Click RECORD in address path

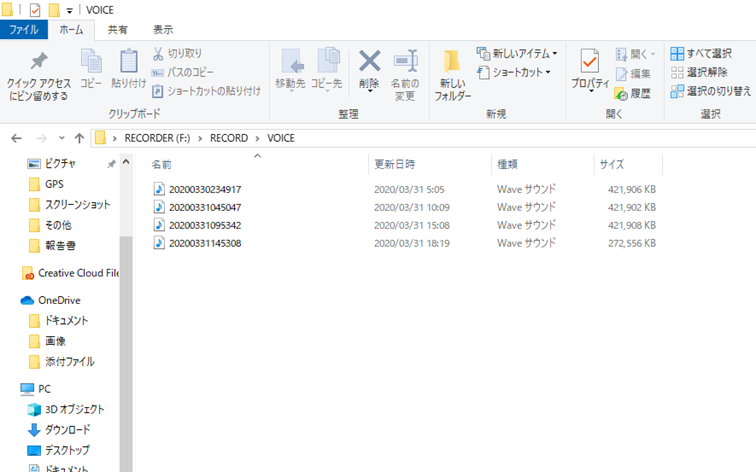tap(229, 138)
